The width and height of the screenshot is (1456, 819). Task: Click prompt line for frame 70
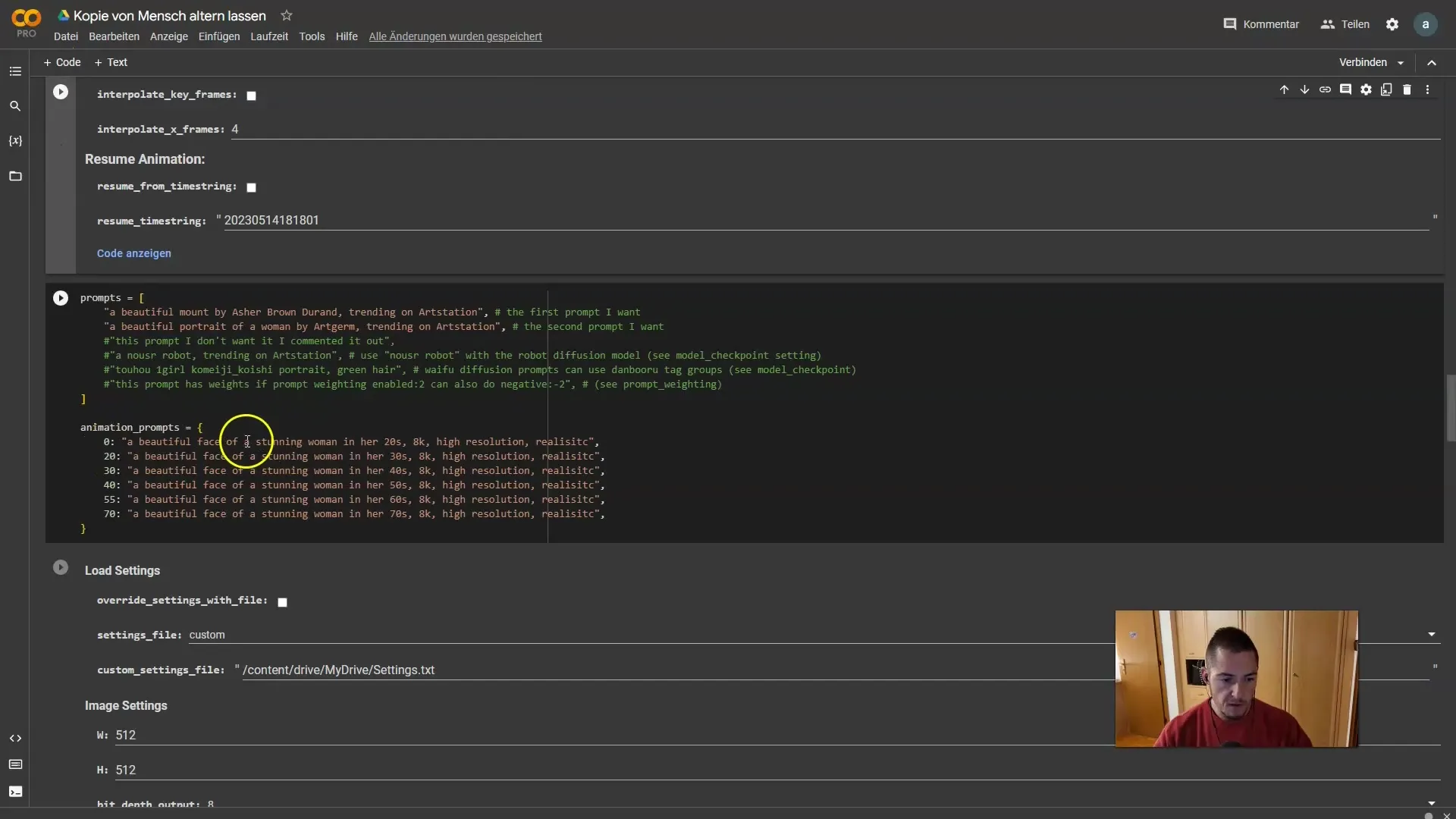[x=354, y=514]
